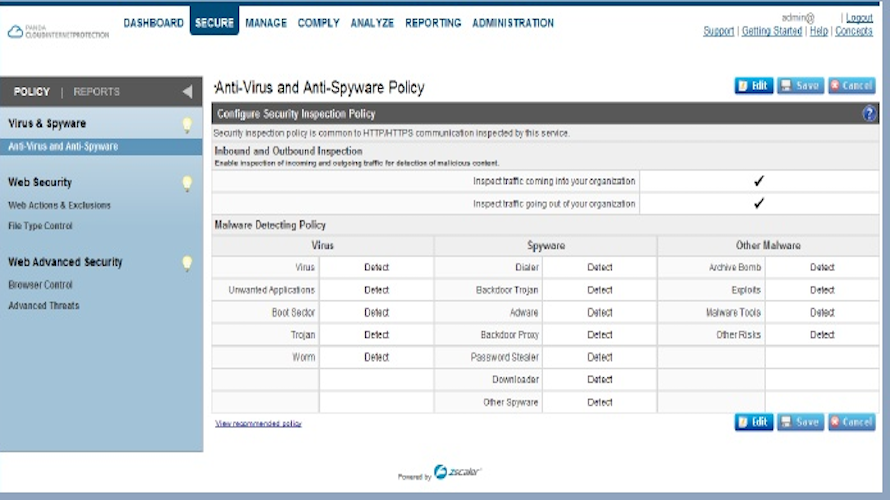890x500 pixels.
Task: Click the blue help question mark icon
Action: point(869,114)
